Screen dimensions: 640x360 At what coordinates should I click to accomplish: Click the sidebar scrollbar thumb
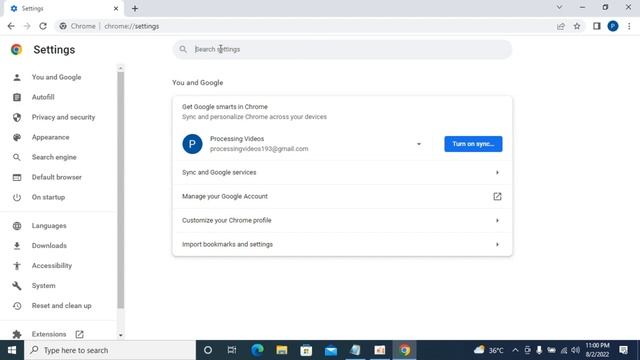tap(120, 190)
